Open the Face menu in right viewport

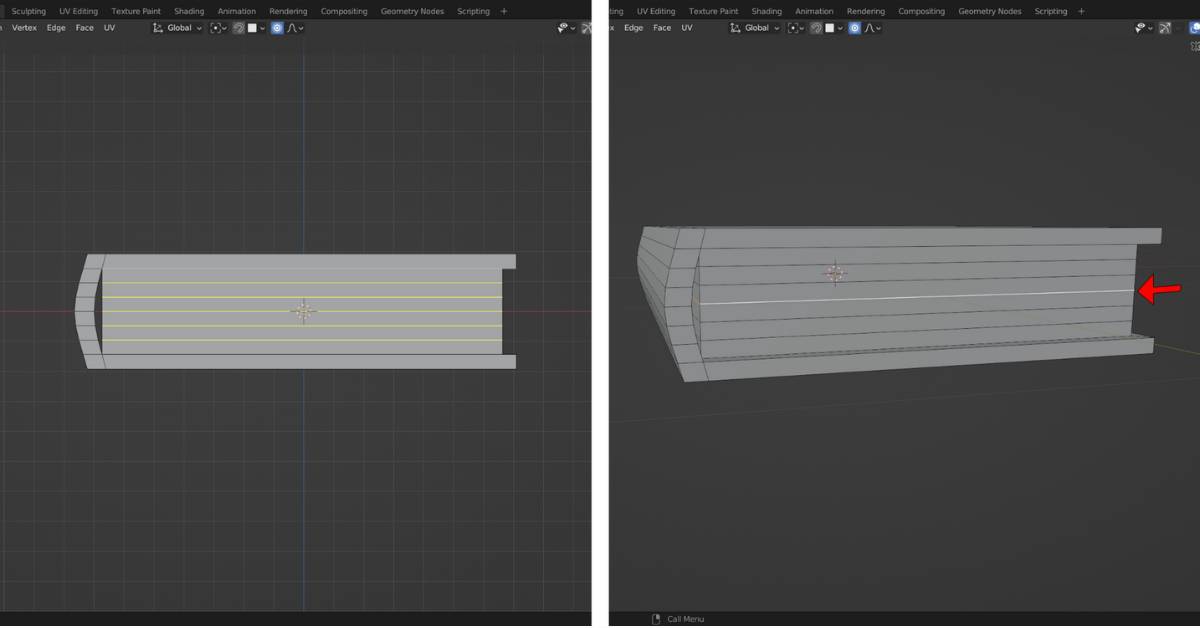(662, 28)
